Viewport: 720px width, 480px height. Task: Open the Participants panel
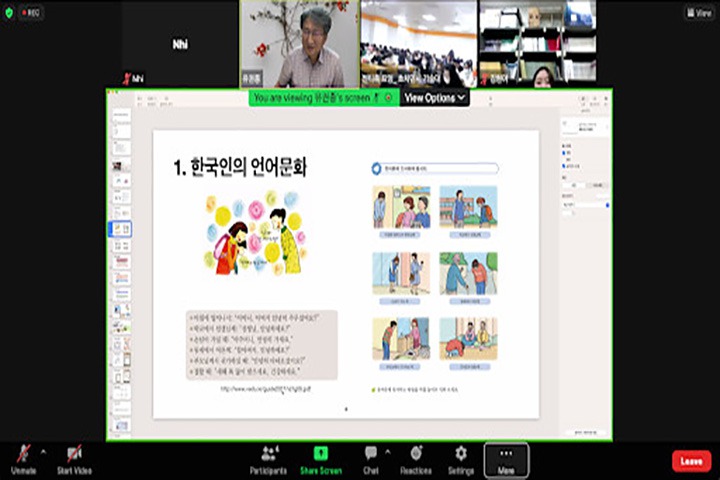click(x=268, y=454)
